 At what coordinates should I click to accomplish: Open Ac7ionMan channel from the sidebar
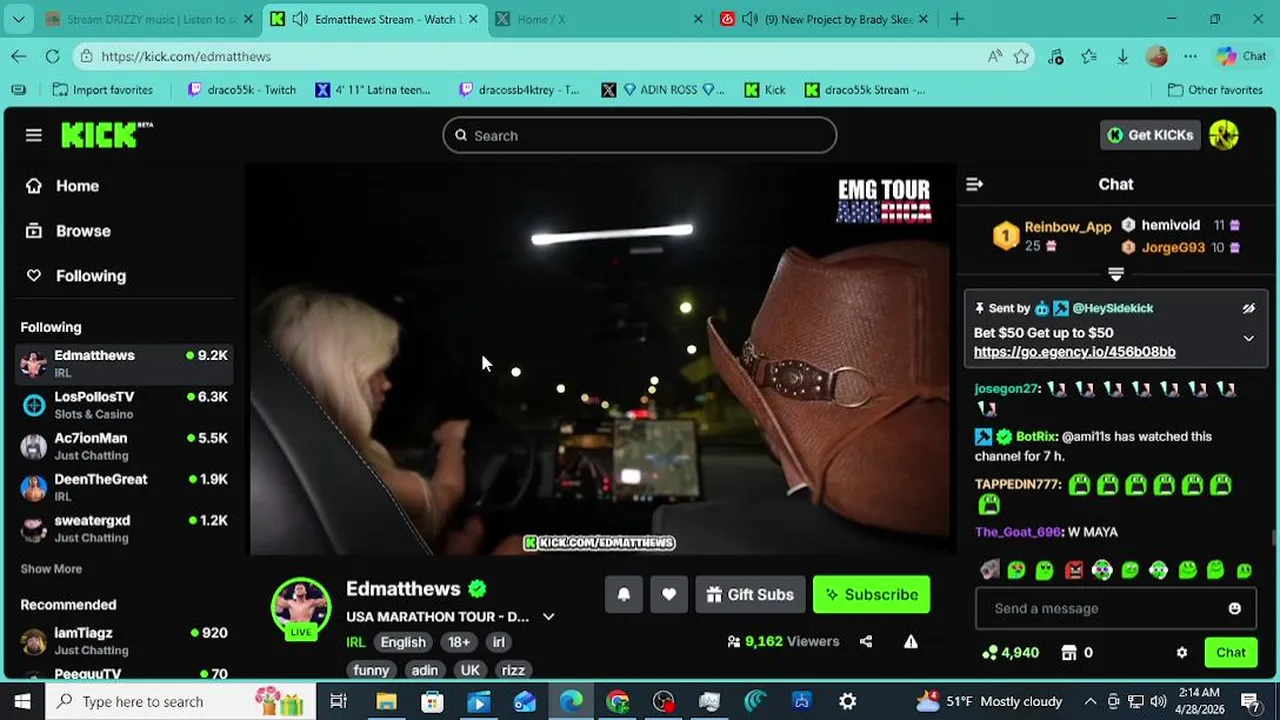point(124,446)
